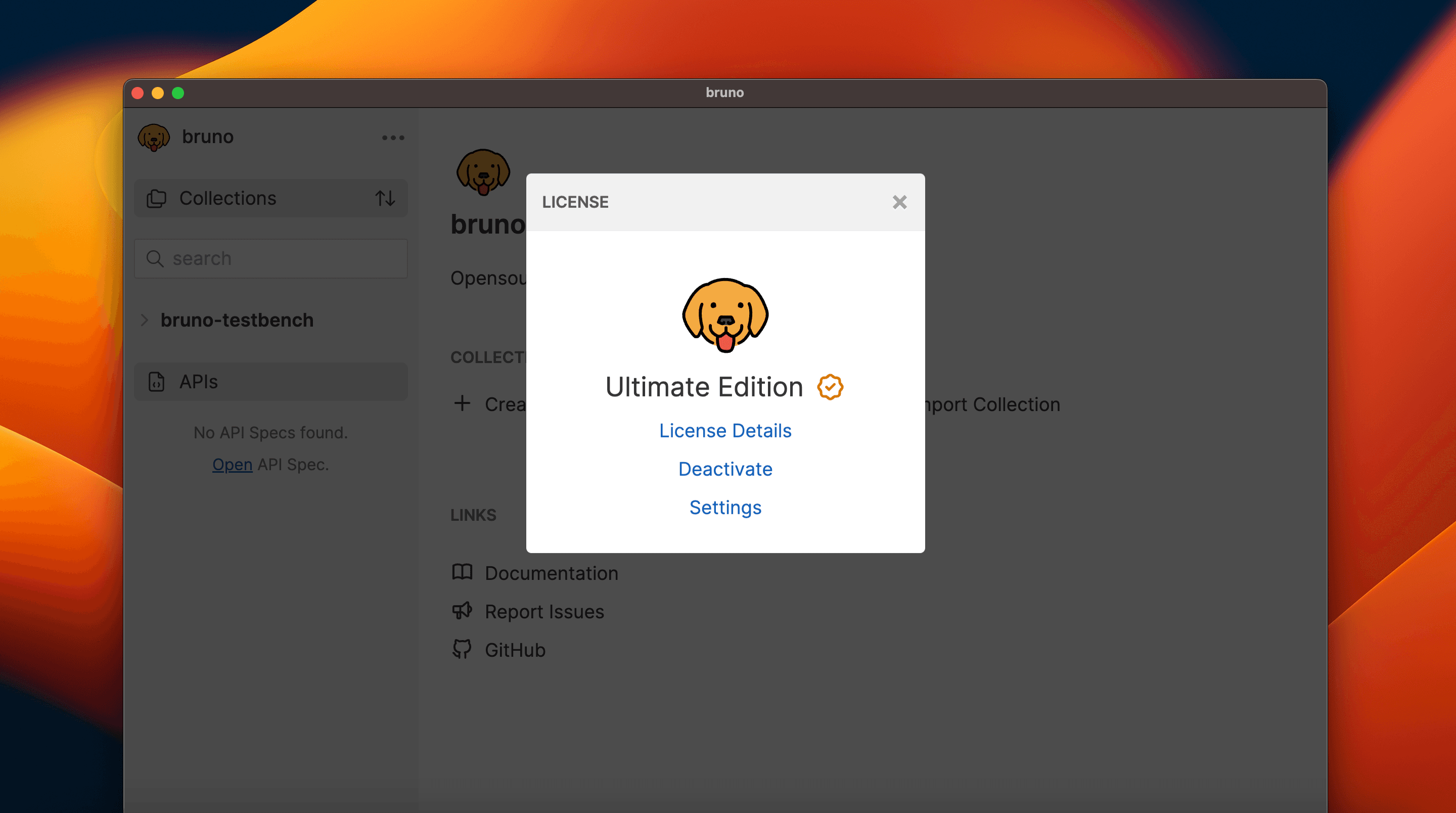Click the Report Issues megaphone icon
Viewport: 1456px width, 813px height.
(x=463, y=611)
